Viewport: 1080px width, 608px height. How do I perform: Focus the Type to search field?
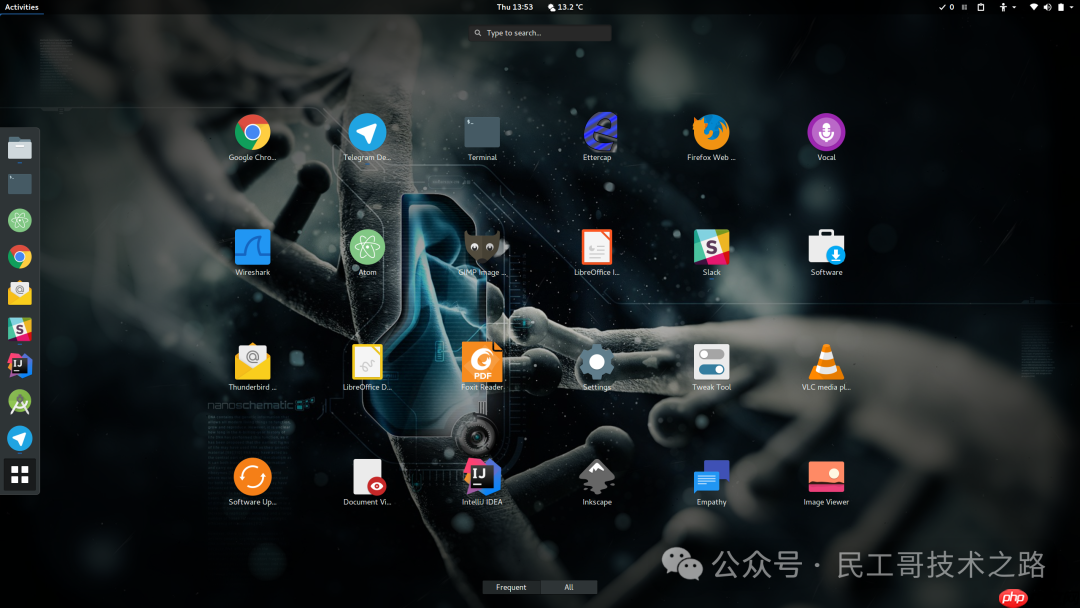[540, 33]
